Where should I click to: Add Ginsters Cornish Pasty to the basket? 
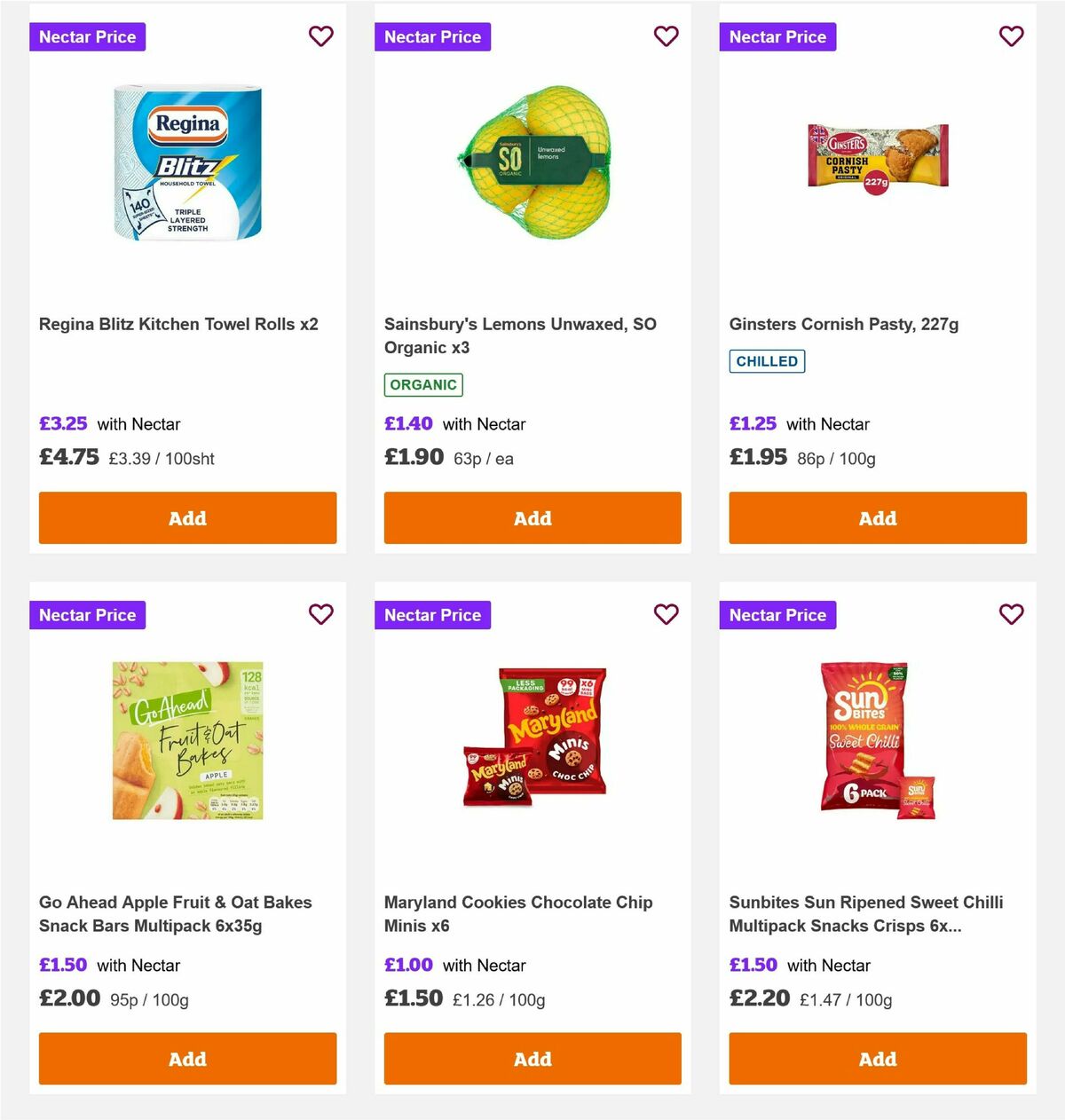(x=877, y=517)
